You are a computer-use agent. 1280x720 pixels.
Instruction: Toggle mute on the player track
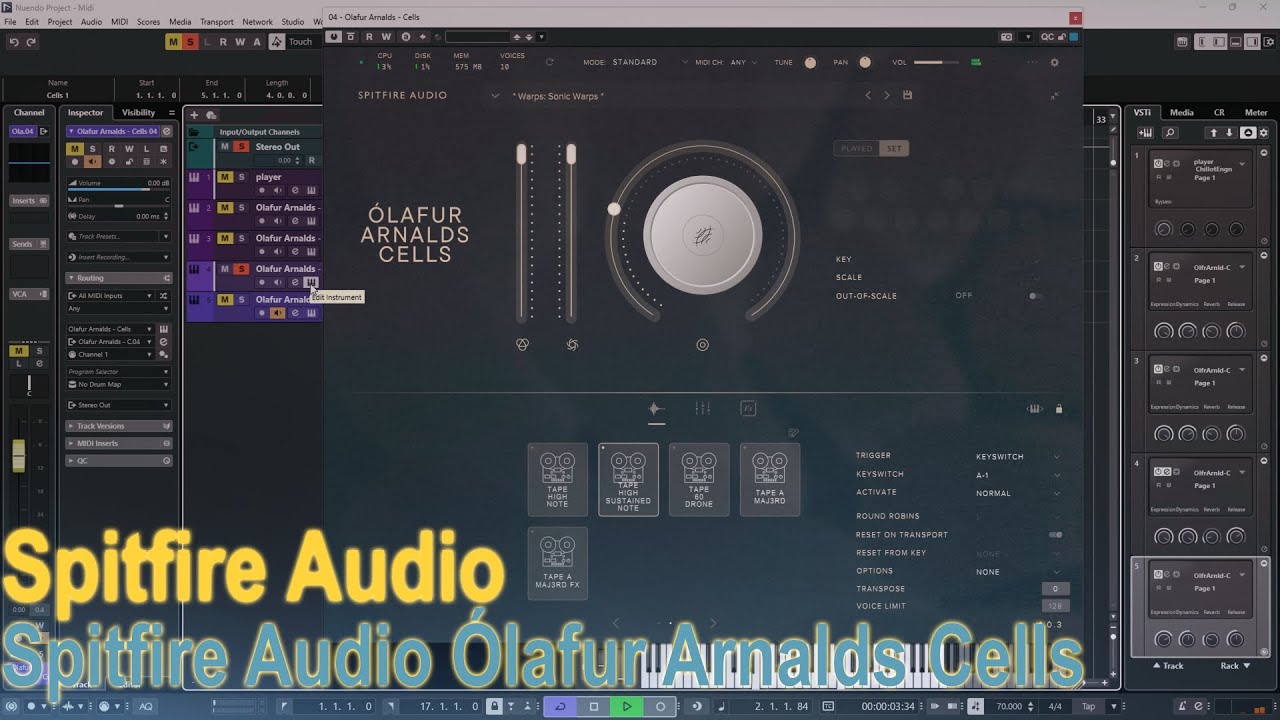click(x=225, y=177)
